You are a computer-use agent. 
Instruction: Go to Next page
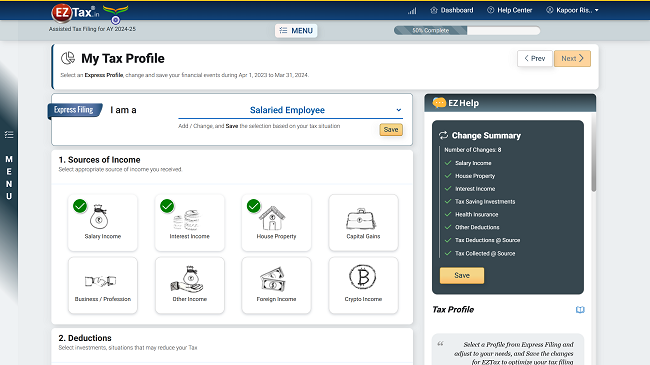pos(572,58)
